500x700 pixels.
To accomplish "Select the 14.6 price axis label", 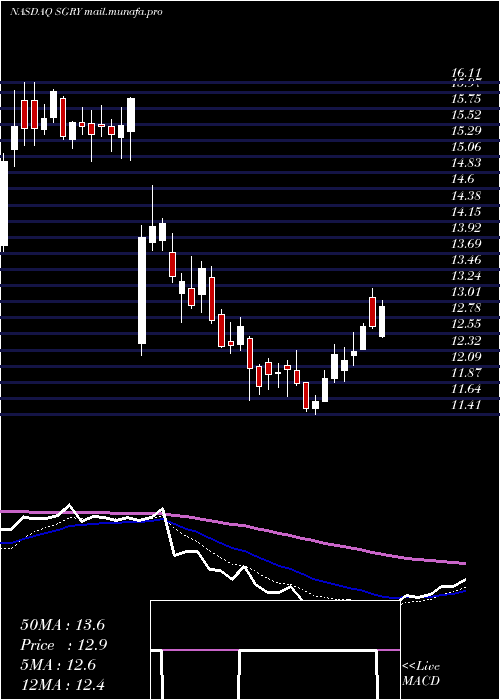I will click(x=464, y=179).
